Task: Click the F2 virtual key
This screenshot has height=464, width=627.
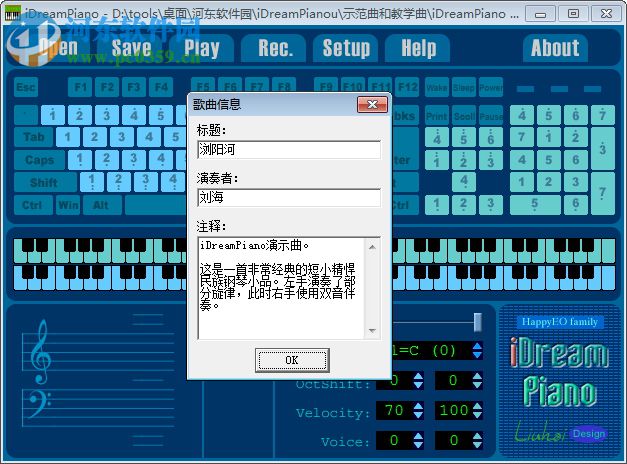Action: (x=107, y=87)
